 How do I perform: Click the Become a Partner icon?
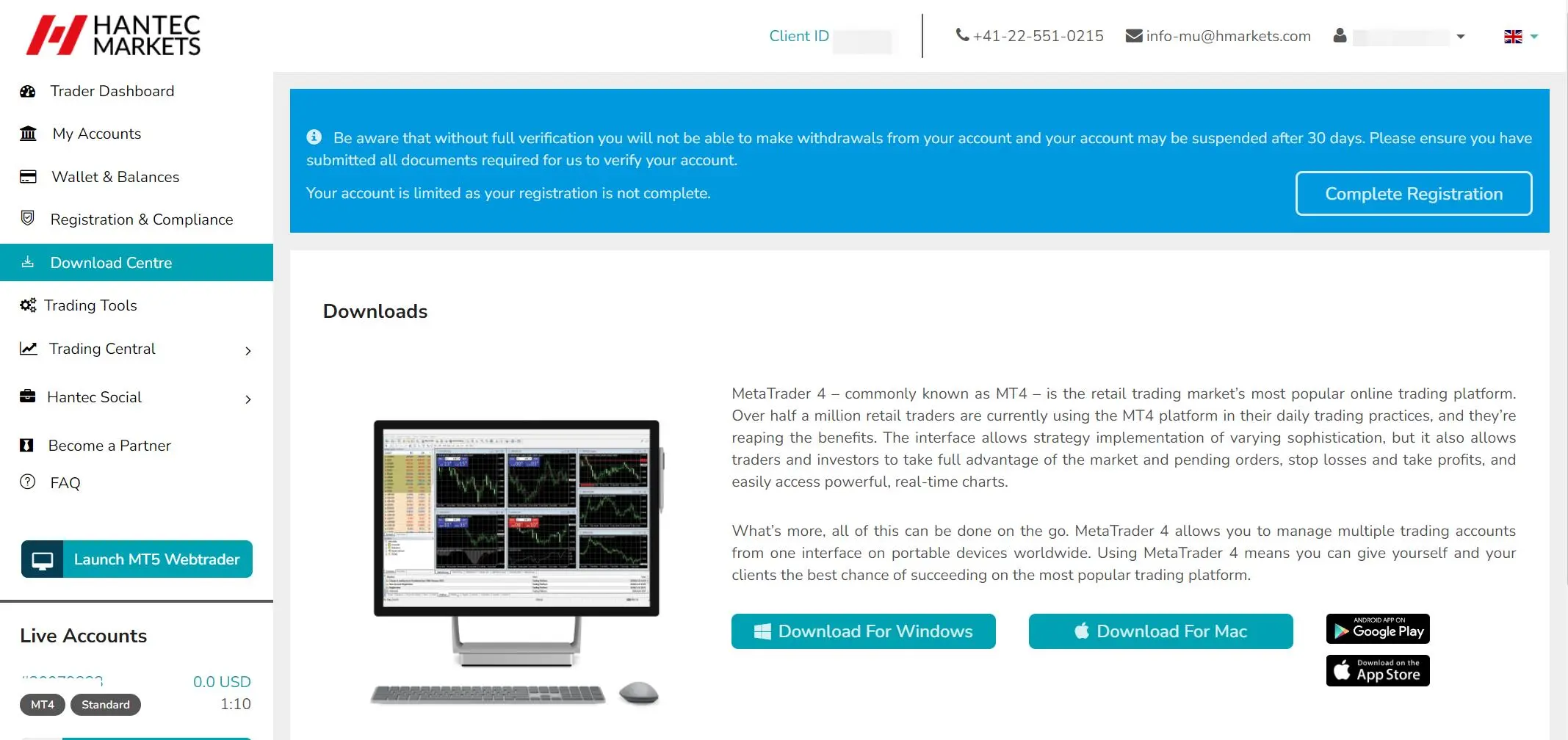click(27, 445)
